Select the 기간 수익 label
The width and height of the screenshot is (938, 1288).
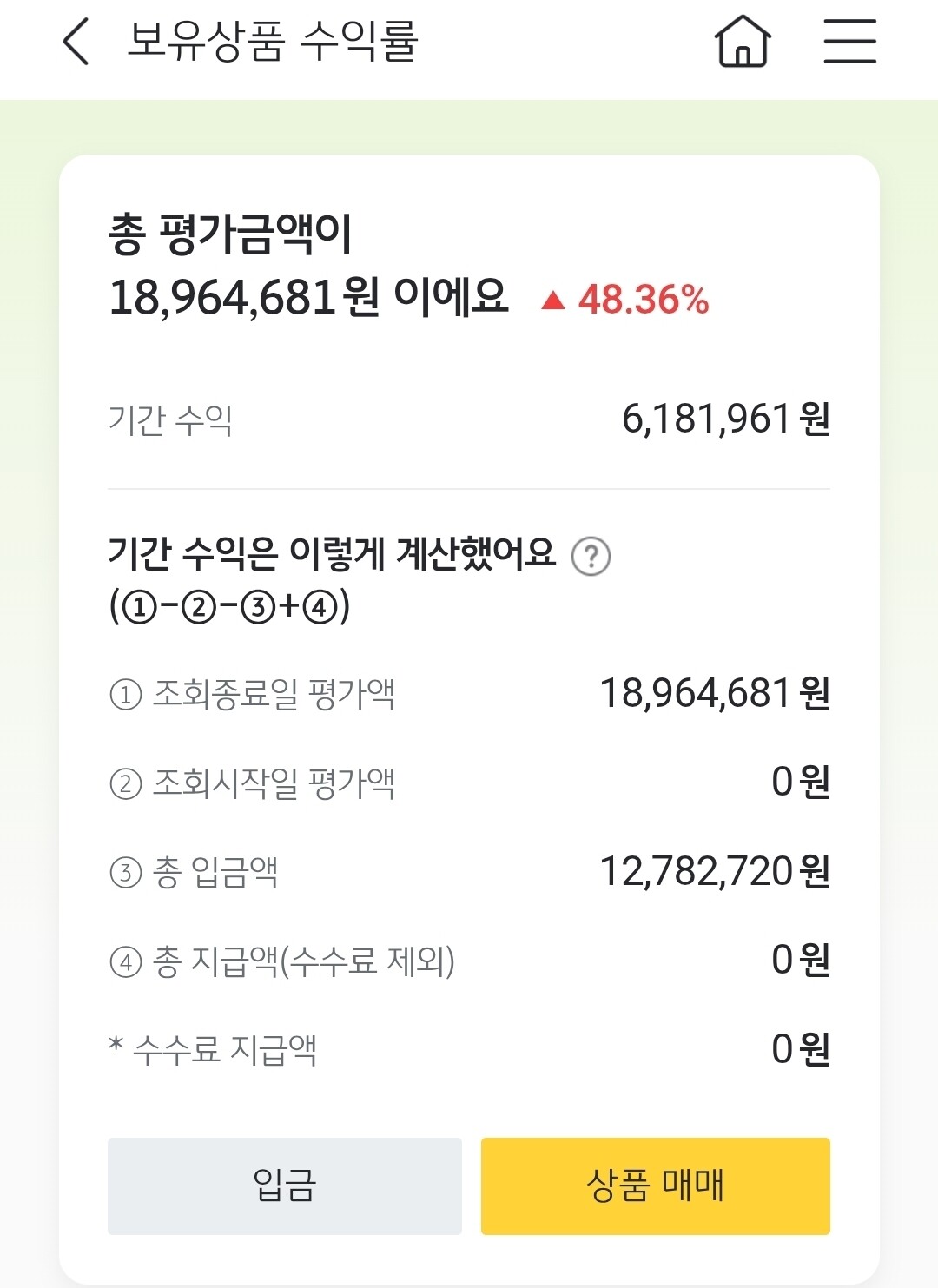pos(170,420)
